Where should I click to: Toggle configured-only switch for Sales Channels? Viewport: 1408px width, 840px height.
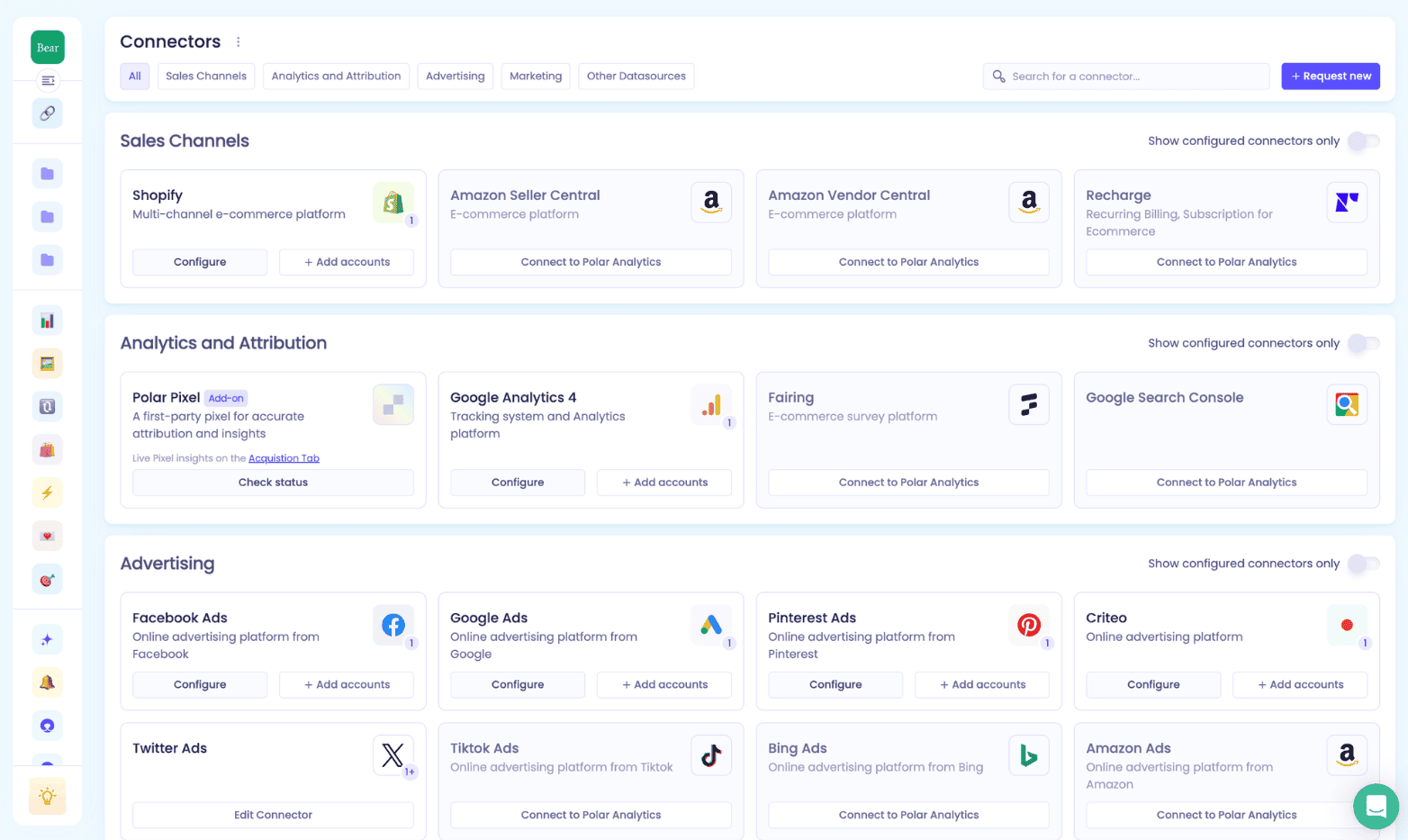tap(1363, 141)
